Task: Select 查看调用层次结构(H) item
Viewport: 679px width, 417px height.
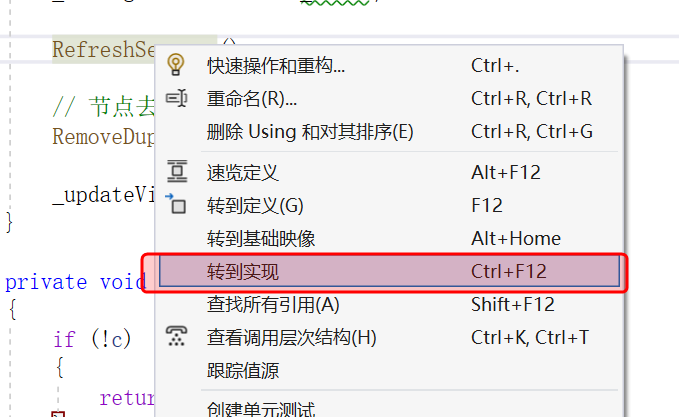Action: click(x=389, y=337)
